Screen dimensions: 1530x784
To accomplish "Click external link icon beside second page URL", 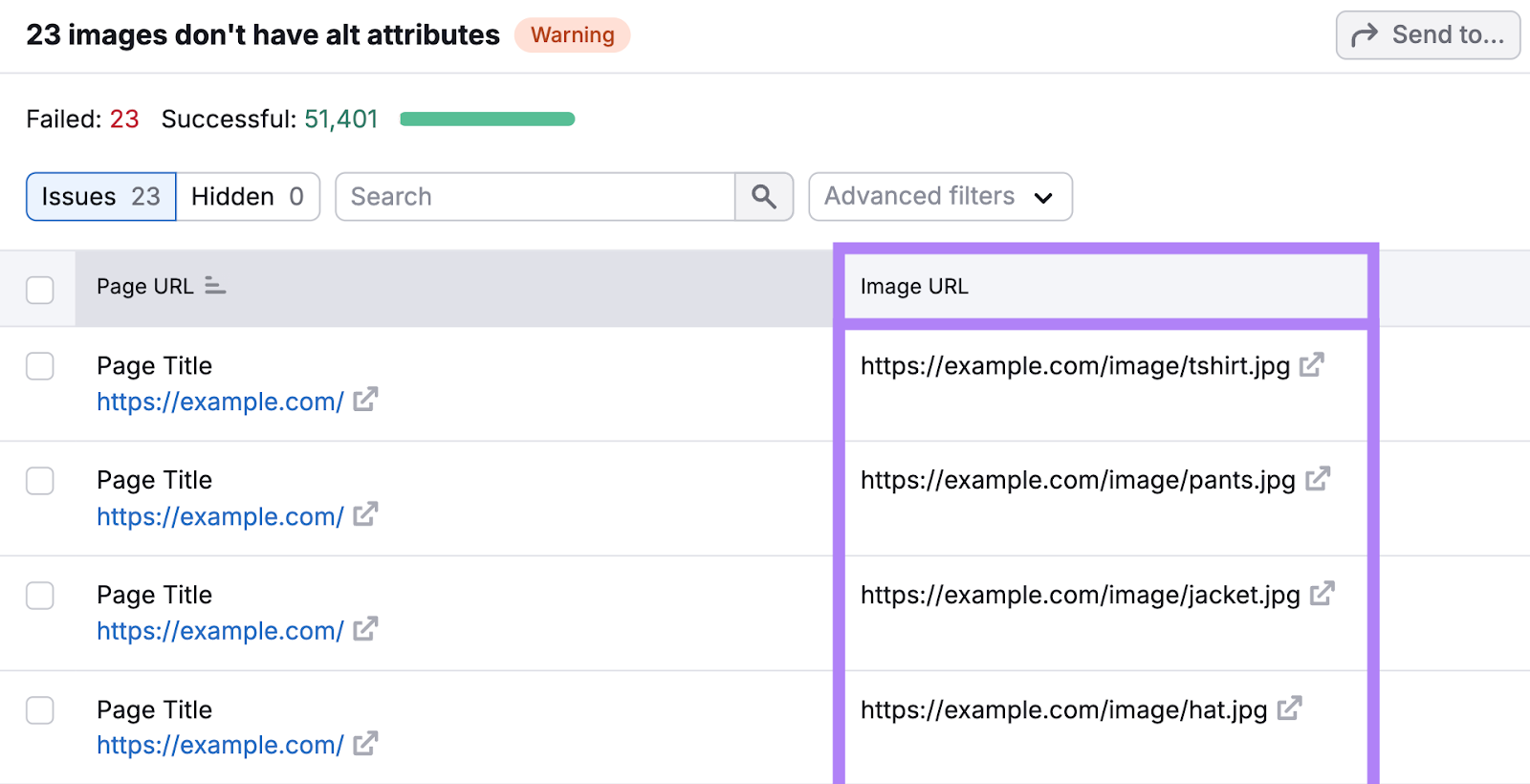I will [x=365, y=514].
